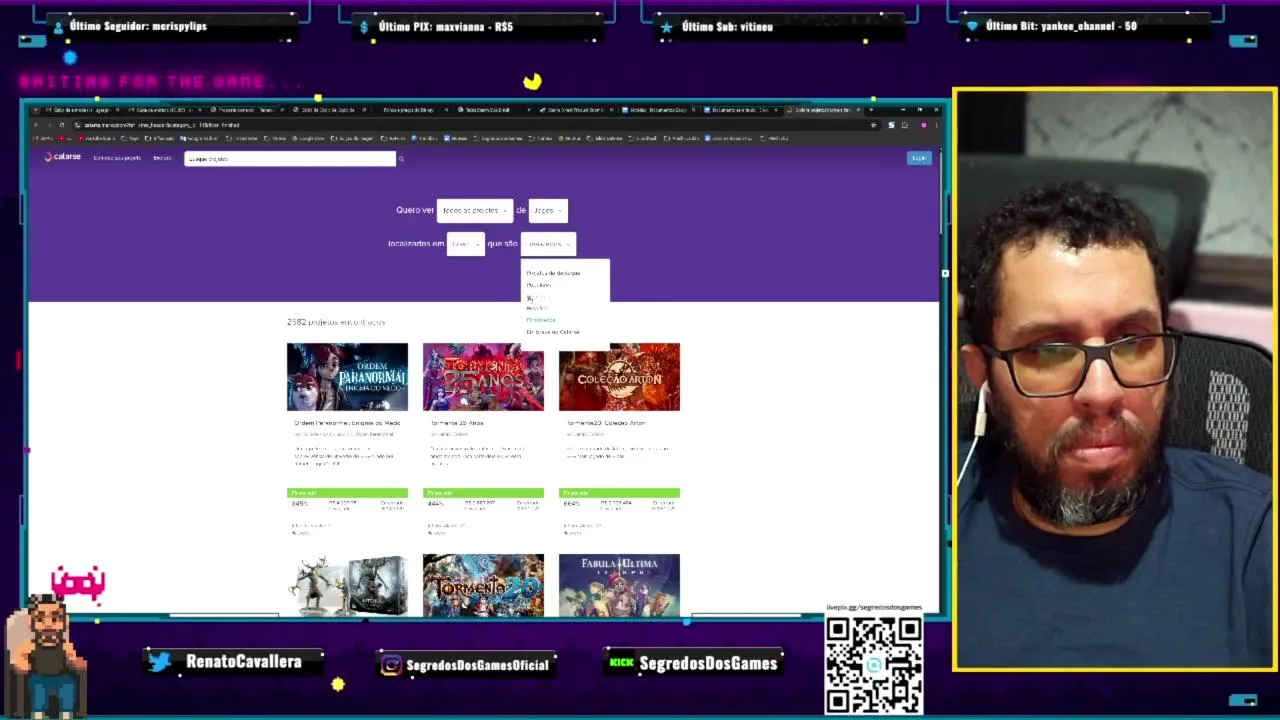Click the green progress bar under Coleção Arton

619,493
